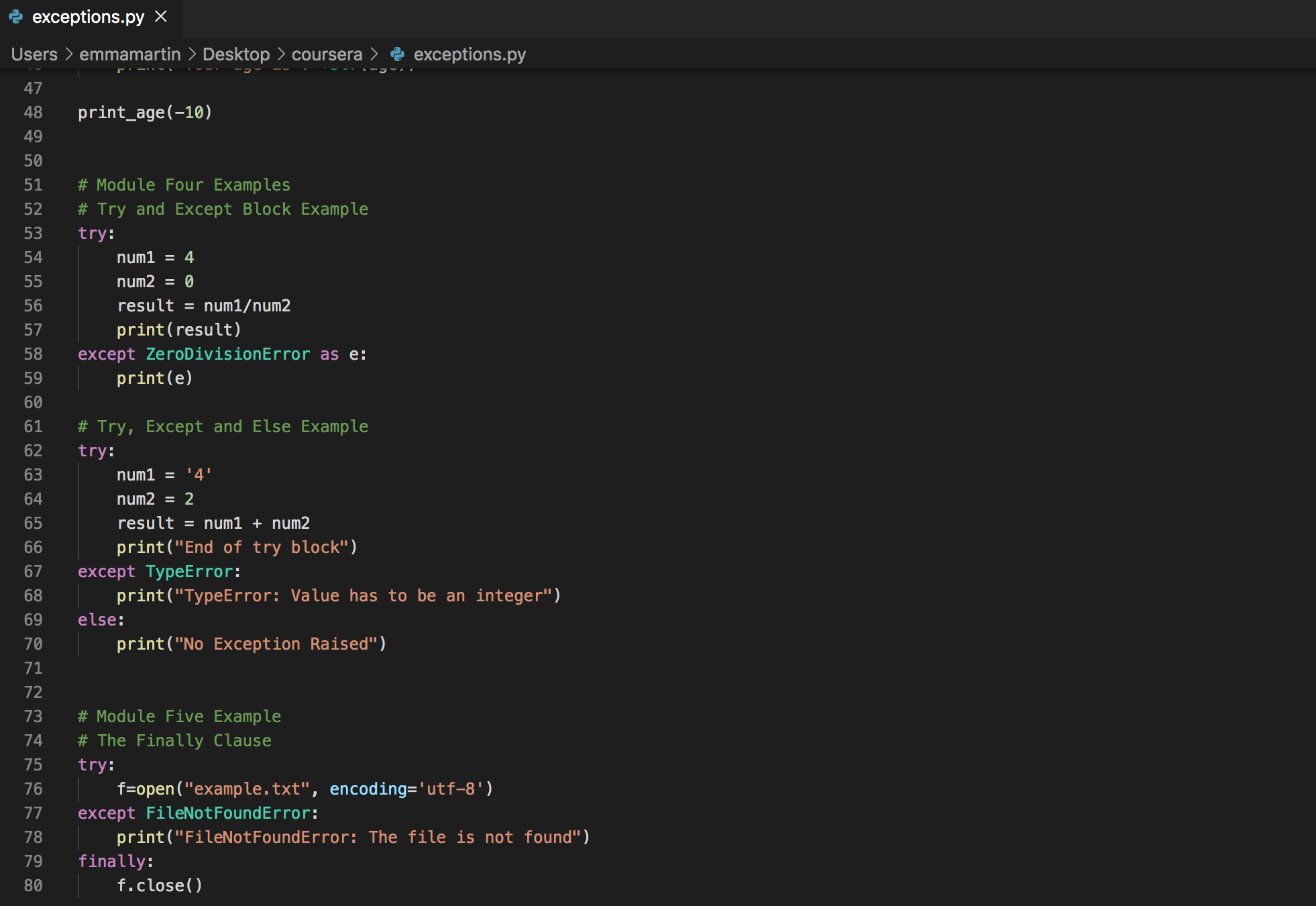The image size is (1316, 906).
Task: Click line number 75 in the gutter
Action: 33,765
